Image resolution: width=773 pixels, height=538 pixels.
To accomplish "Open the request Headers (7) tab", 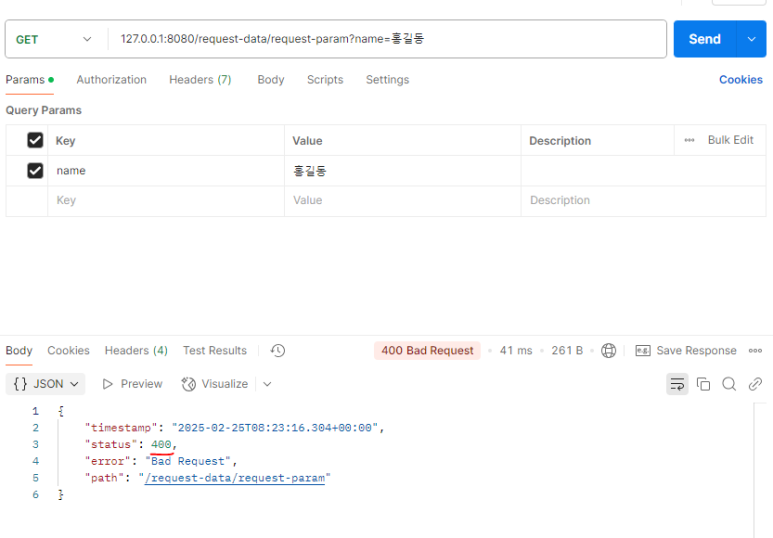I will pos(200,79).
